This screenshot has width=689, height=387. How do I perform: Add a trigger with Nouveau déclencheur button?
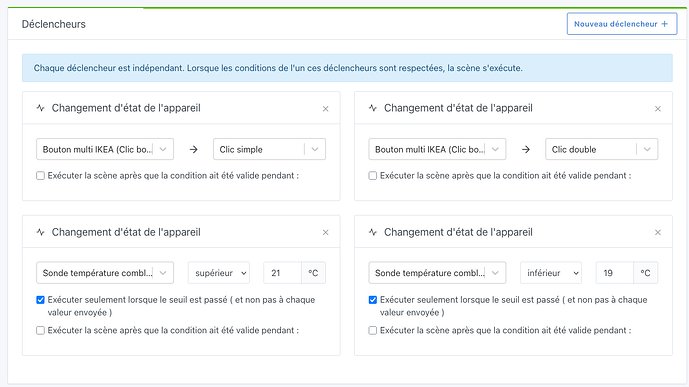[622, 24]
